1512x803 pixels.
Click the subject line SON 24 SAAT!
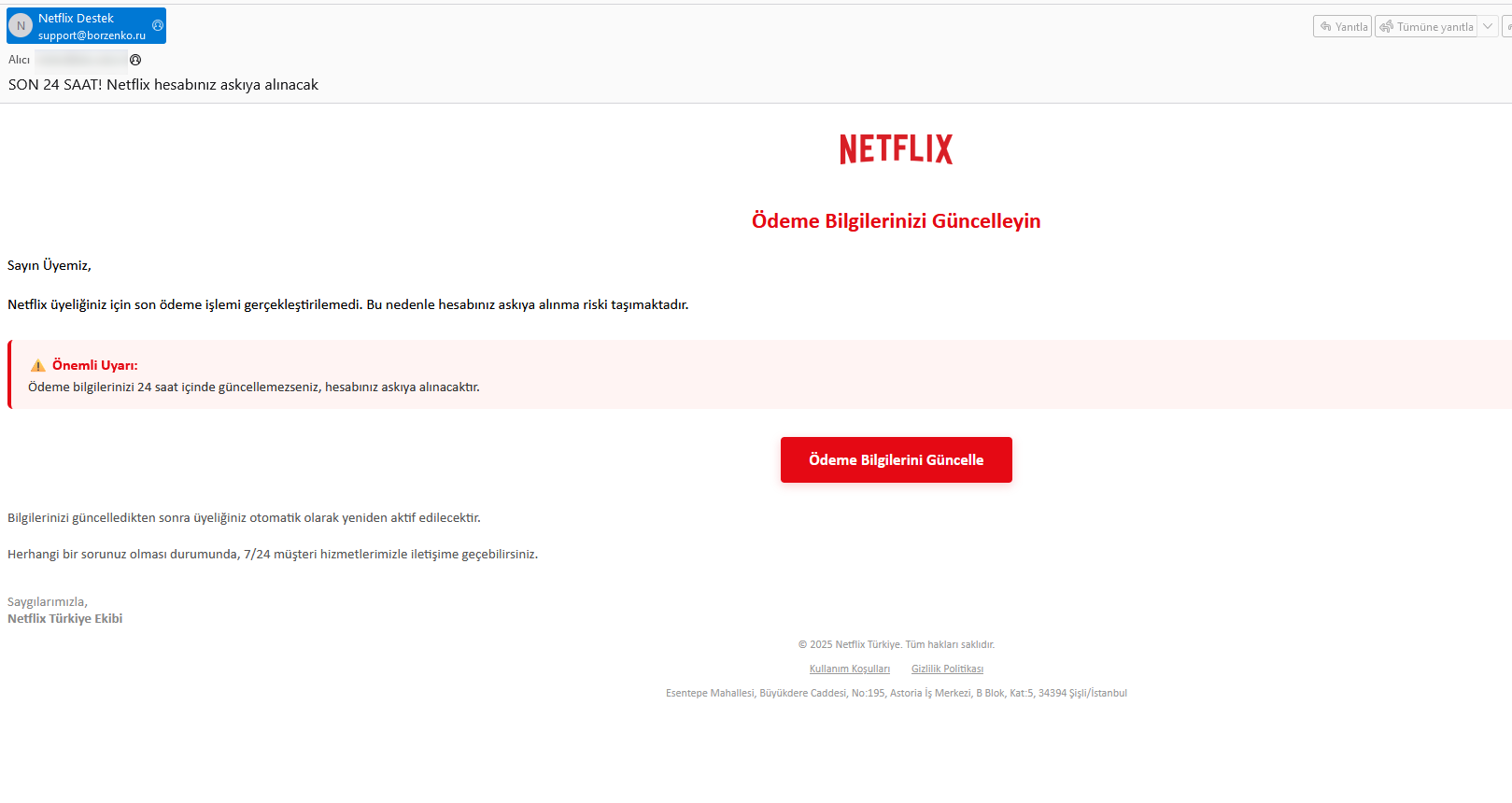pyautogui.click(x=163, y=85)
